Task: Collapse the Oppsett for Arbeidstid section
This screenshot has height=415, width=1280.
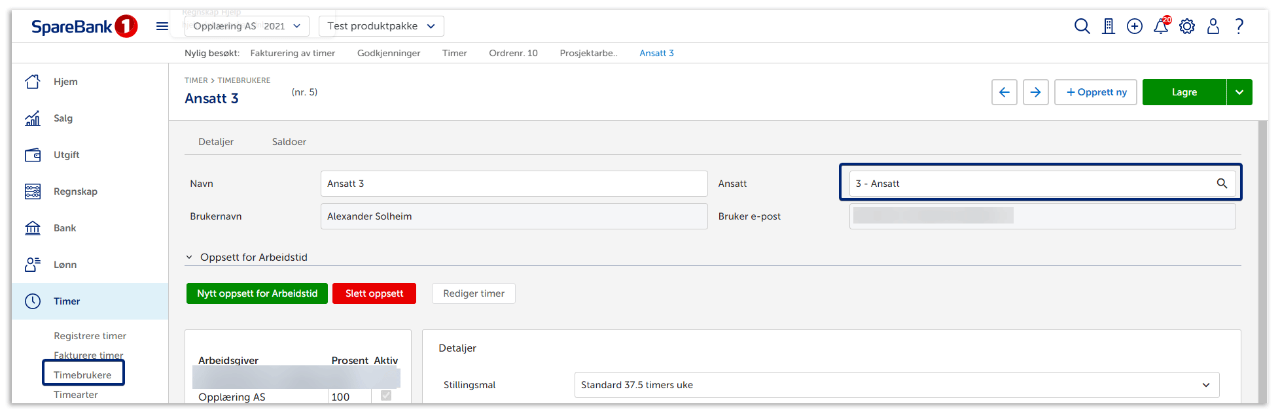Action: (x=189, y=257)
